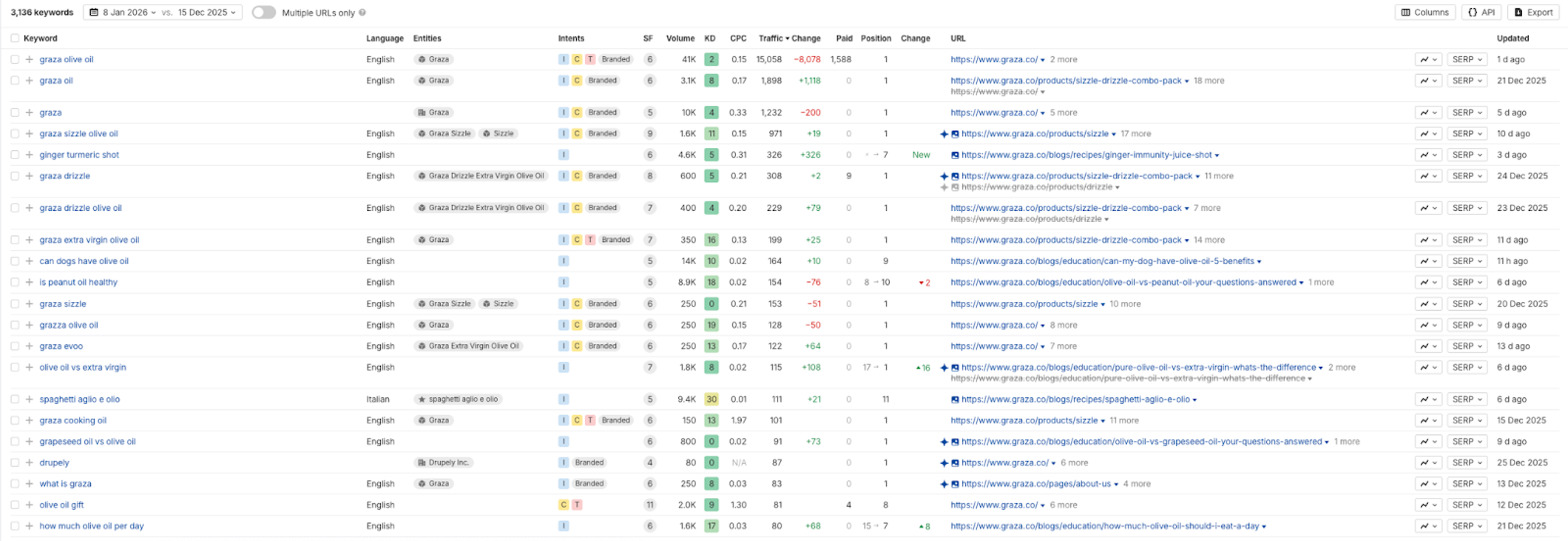The width and height of the screenshot is (1568, 541).
Task: Toggle Multiple URLs only switch
Action: pos(263,13)
